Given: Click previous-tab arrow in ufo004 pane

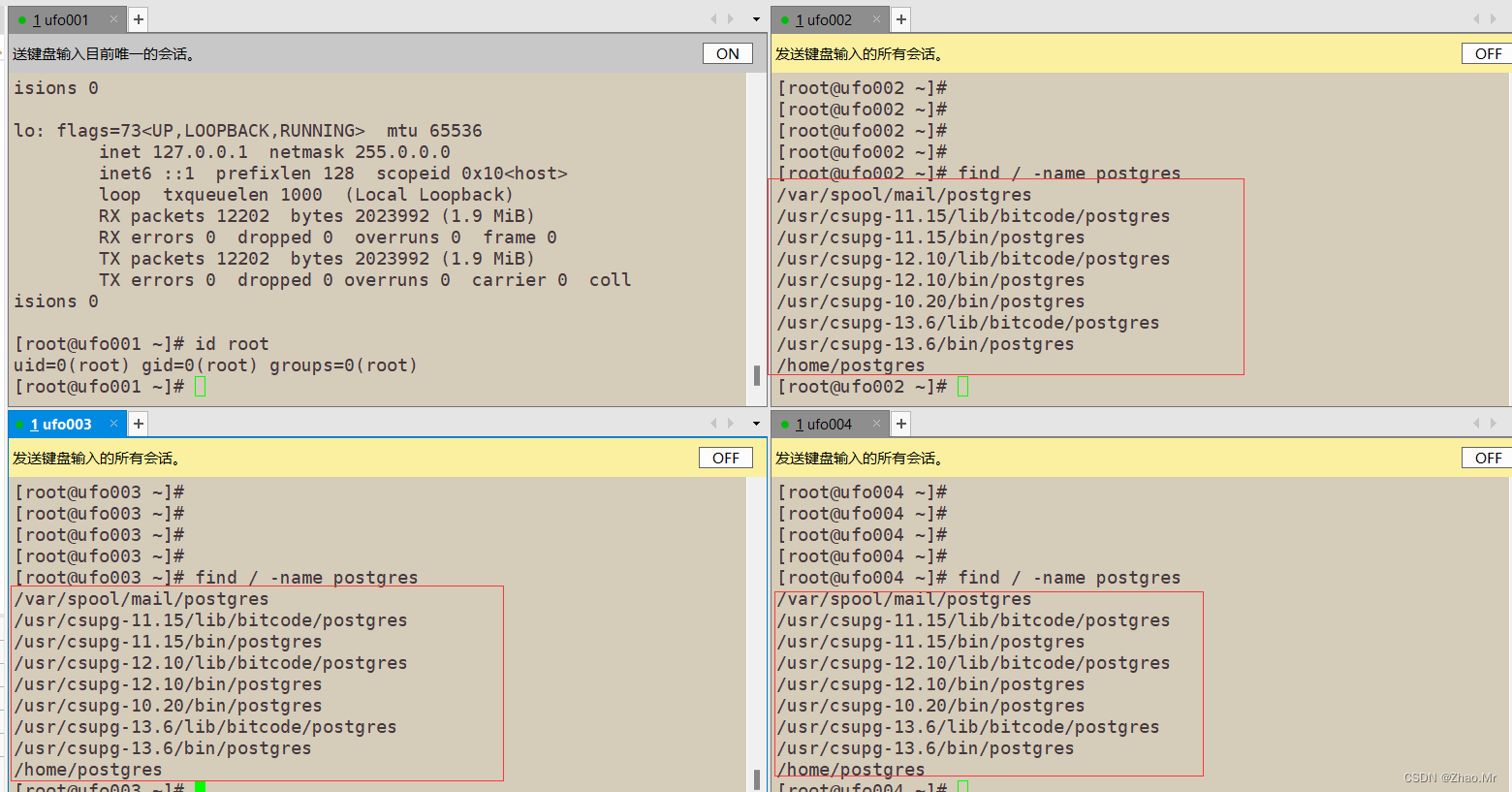Looking at the screenshot, I should (x=1477, y=424).
